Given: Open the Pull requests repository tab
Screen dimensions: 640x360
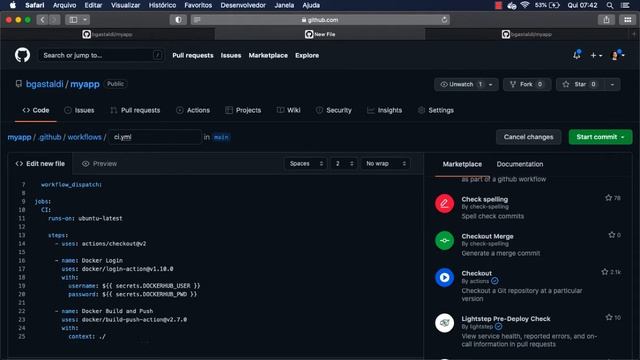Looking at the screenshot, I should pyautogui.click(x=135, y=110).
